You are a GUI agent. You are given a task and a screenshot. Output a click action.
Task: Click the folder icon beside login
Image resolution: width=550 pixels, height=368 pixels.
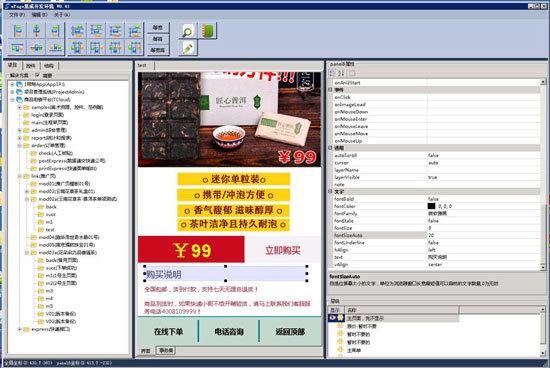(26, 115)
